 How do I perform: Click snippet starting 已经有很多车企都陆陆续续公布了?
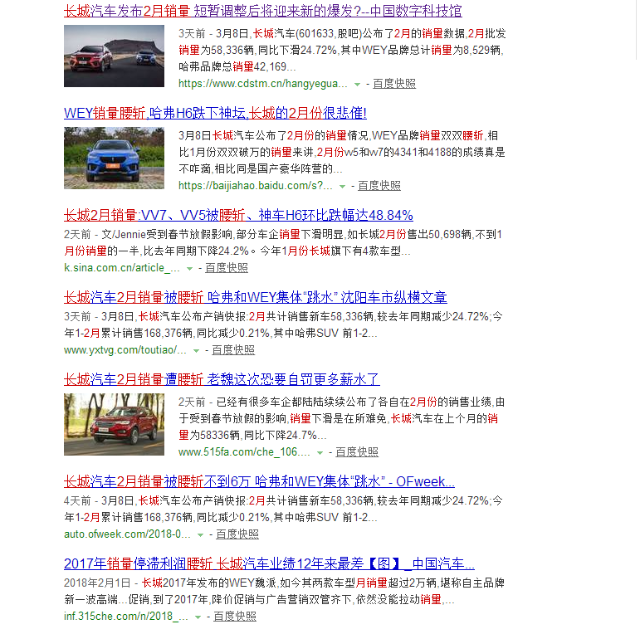coord(342,418)
